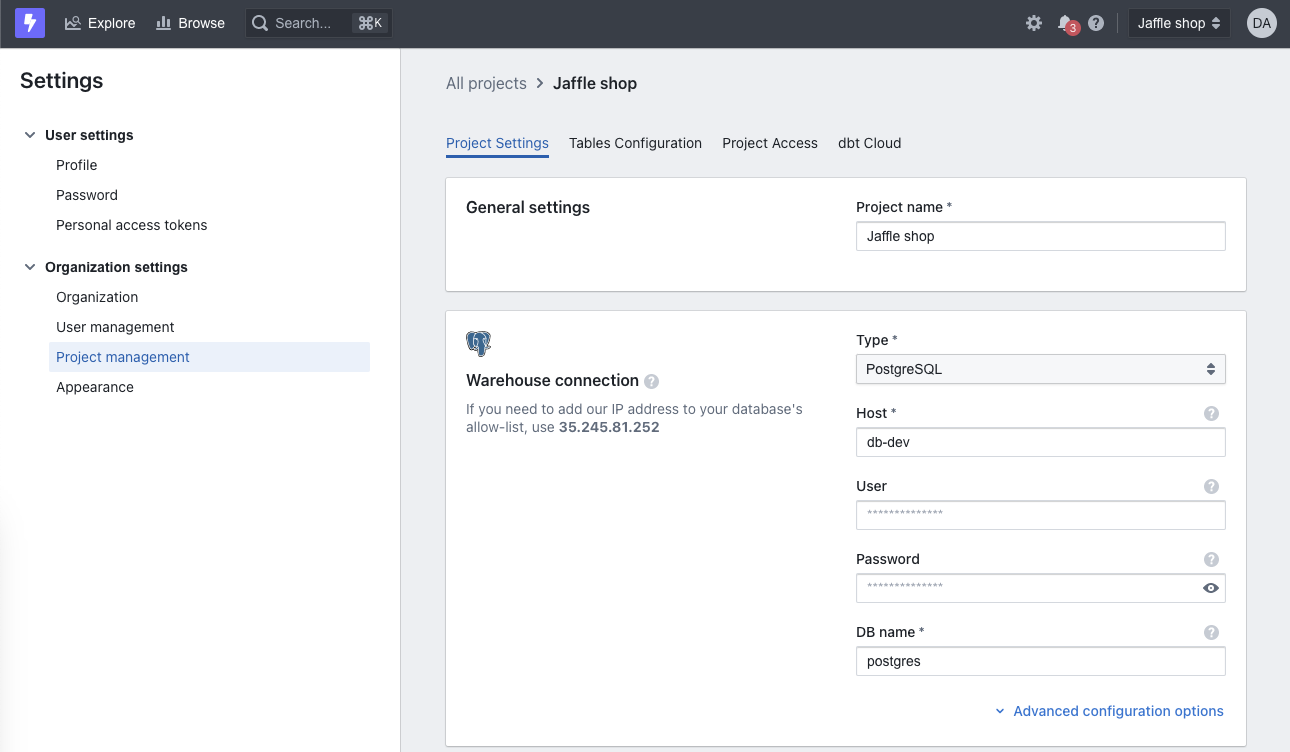The height and width of the screenshot is (752, 1290).
Task: Open the Jaffle shop project switcher
Action: 1179,23
